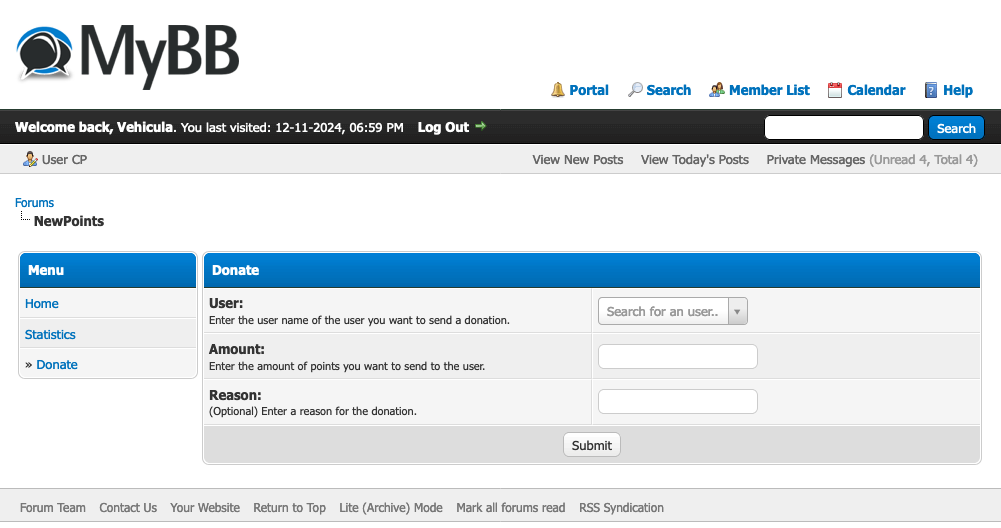The height and width of the screenshot is (528, 1001).
Task: Click the Portal bell icon
Action: [558, 90]
